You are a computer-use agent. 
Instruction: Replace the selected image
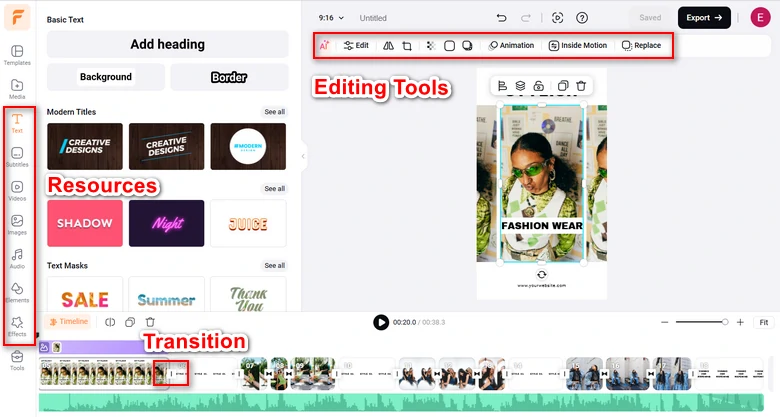click(641, 45)
